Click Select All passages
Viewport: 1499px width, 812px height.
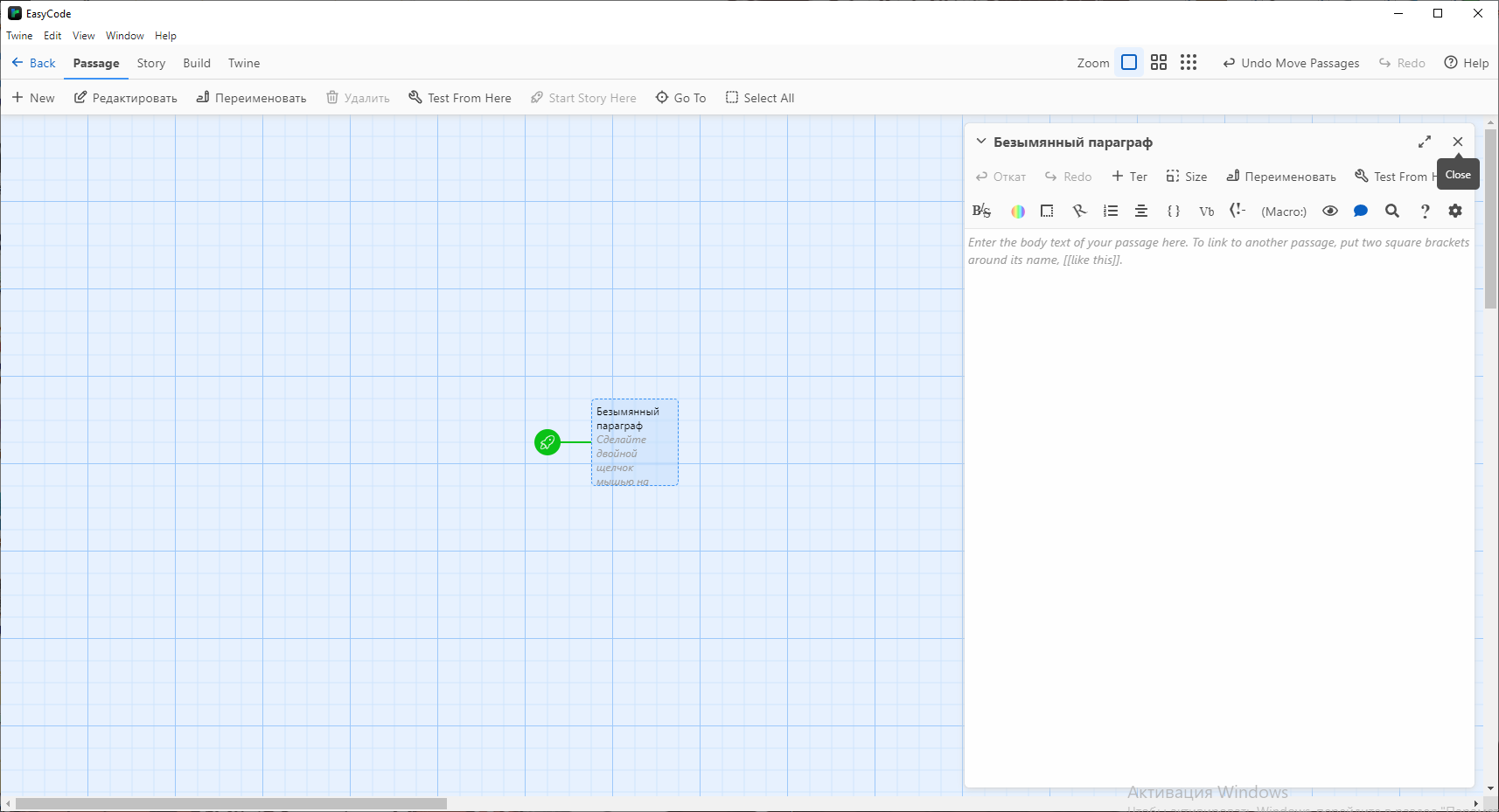click(760, 98)
